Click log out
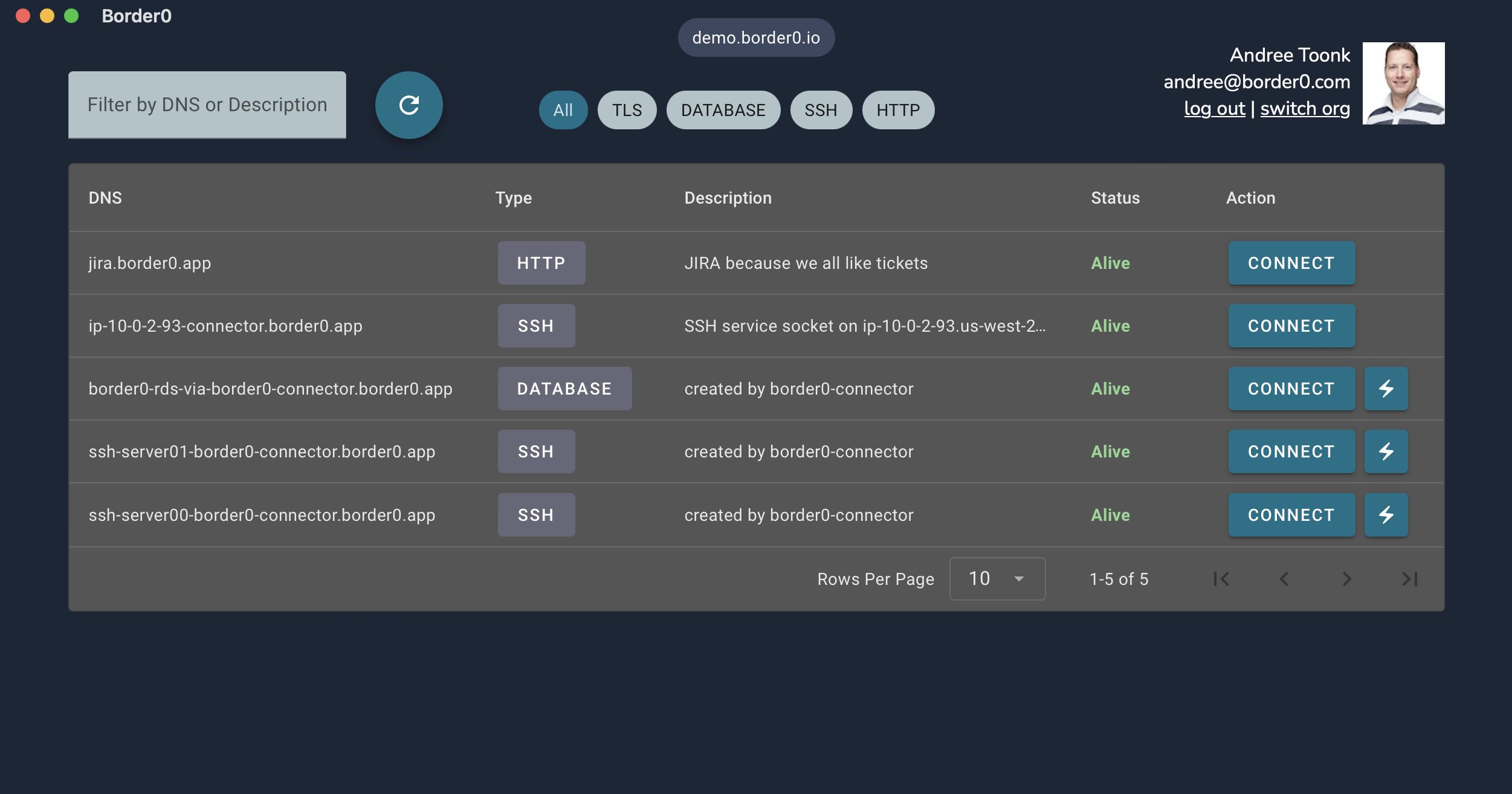This screenshot has height=794, width=1512. coord(1215,108)
